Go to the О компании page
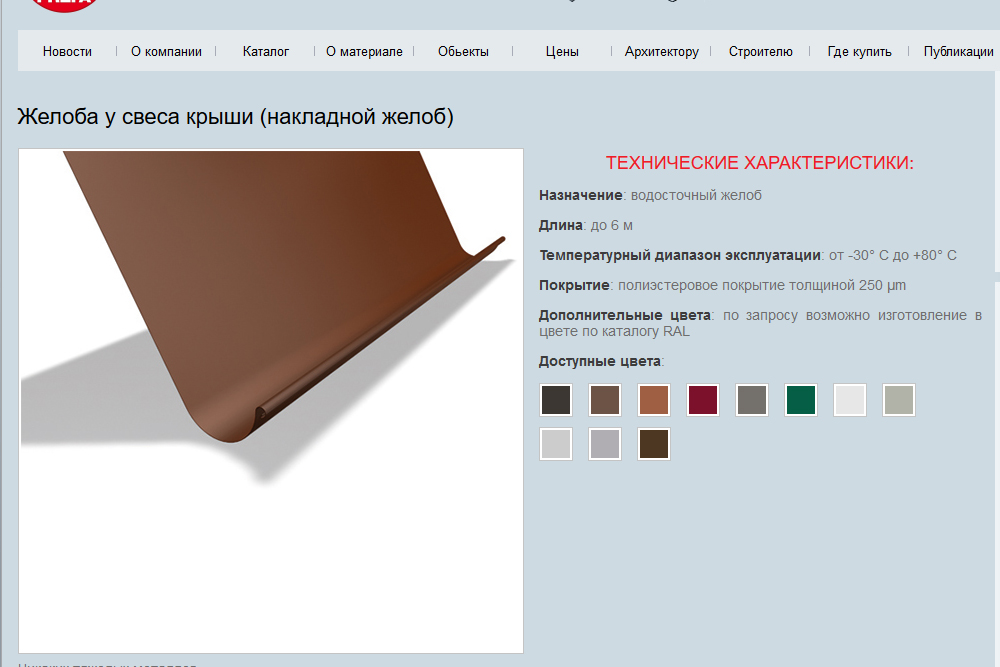 pos(166,52)
